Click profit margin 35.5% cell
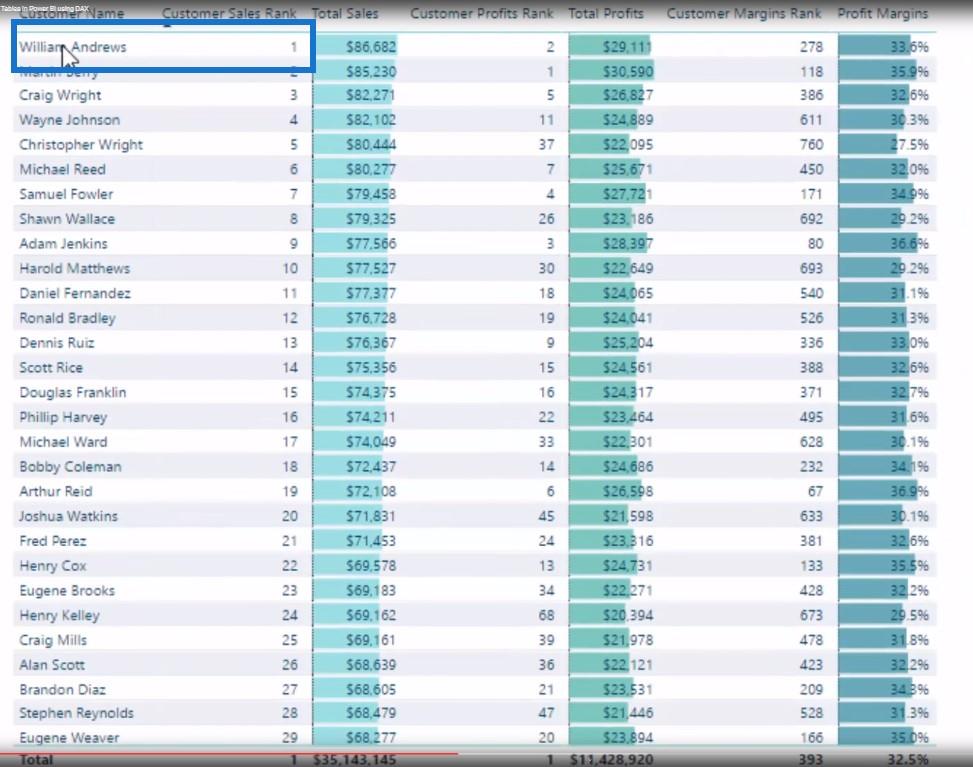 tap(909, 567)
